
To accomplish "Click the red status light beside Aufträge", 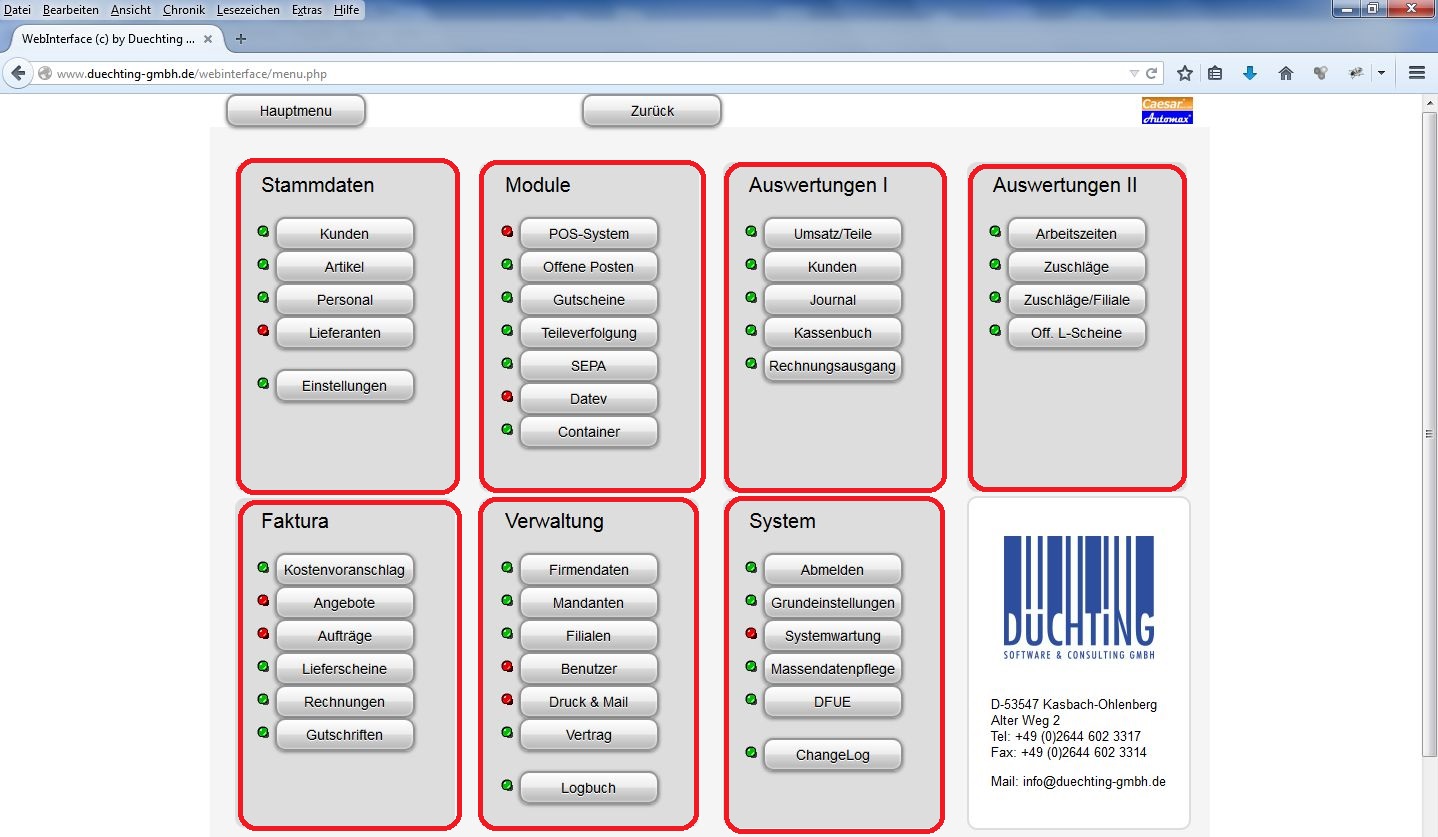I will (263, 633).
